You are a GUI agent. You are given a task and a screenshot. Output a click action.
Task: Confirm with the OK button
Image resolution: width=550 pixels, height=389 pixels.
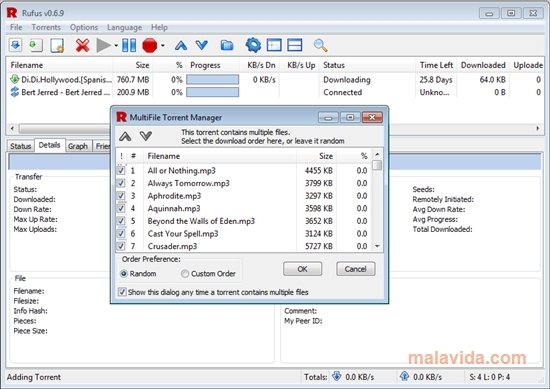pos(302,269)
